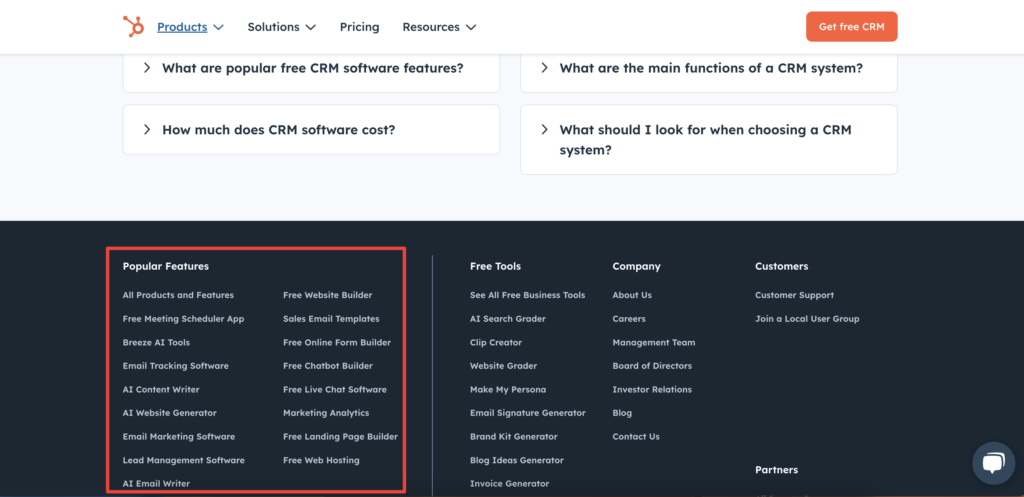
Task: Expand 'What are popular free CRM software features?'
Action: (x=312, y=68)
